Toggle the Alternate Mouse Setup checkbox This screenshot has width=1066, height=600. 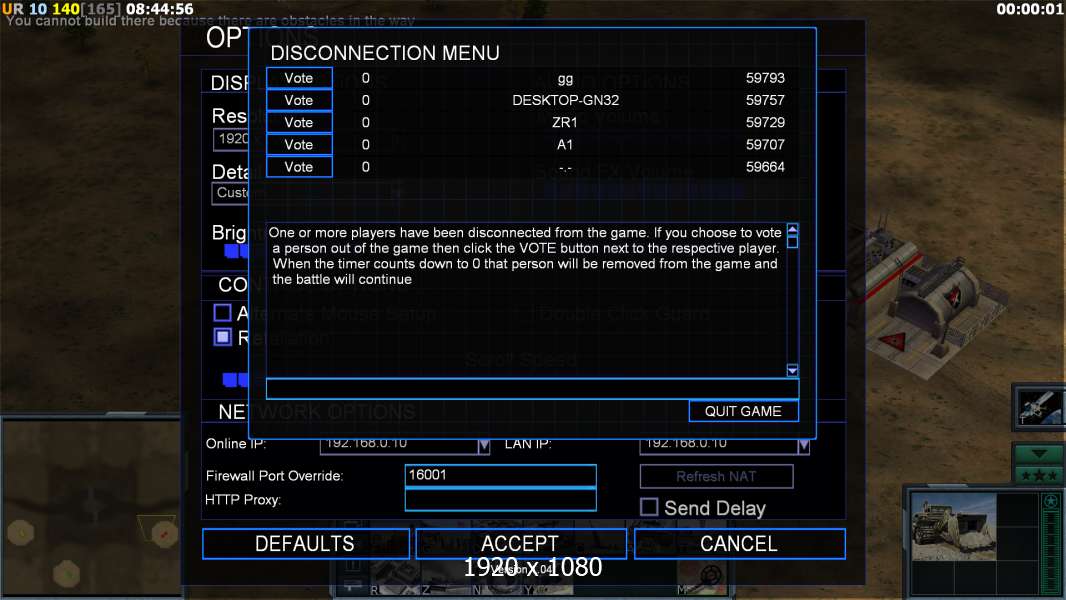pos(222,313)
